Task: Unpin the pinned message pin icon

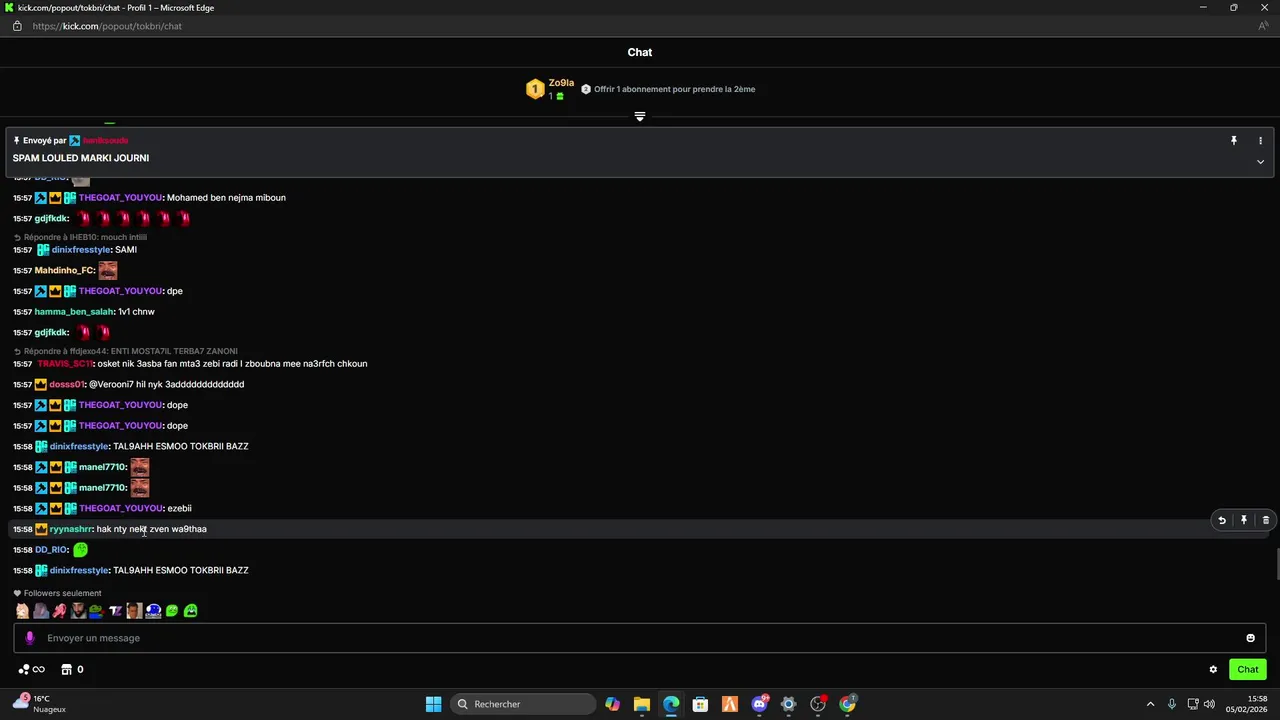Action: [x=1234, y=141]
